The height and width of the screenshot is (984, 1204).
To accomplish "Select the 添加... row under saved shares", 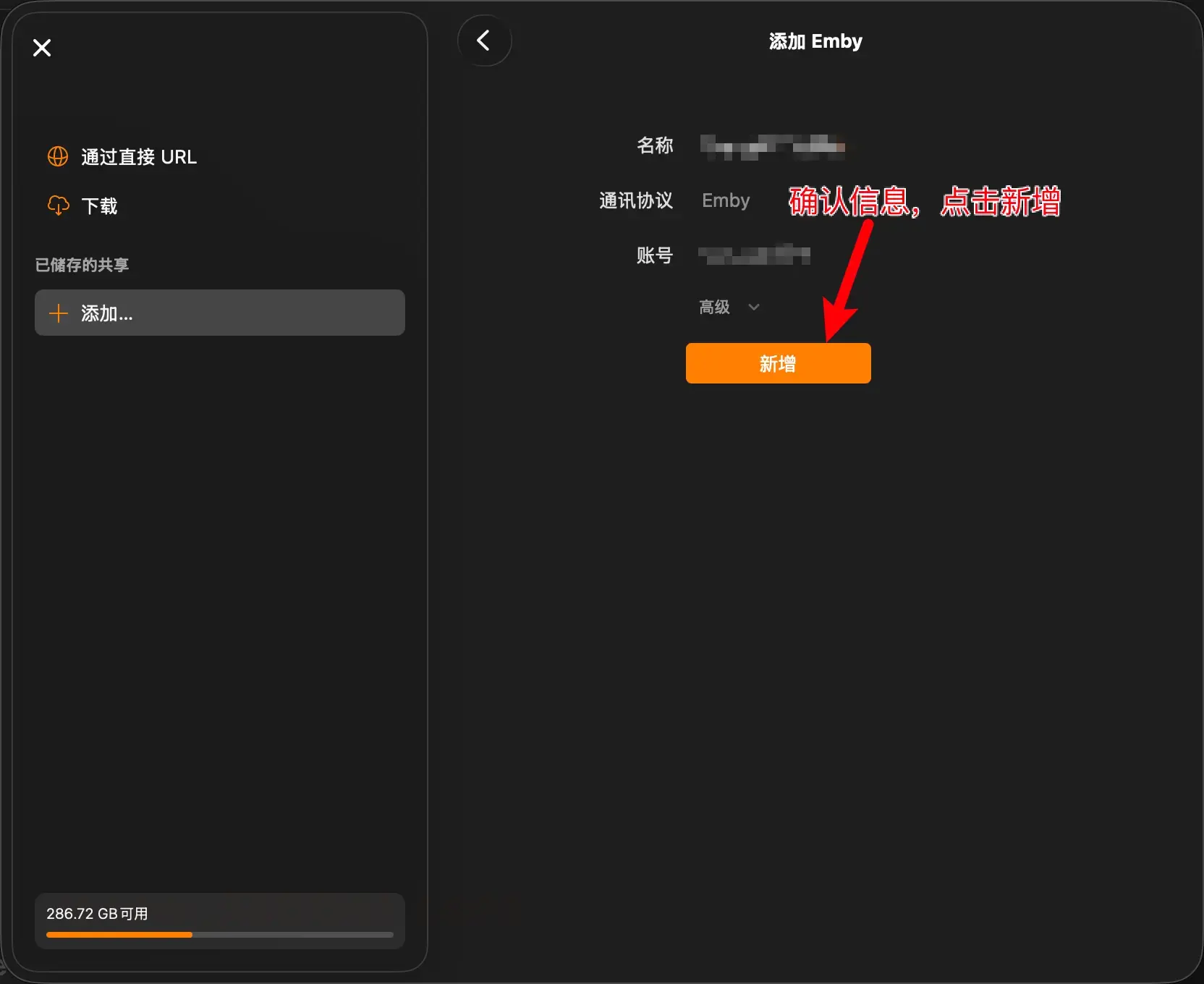I will (x=220, y=313).
